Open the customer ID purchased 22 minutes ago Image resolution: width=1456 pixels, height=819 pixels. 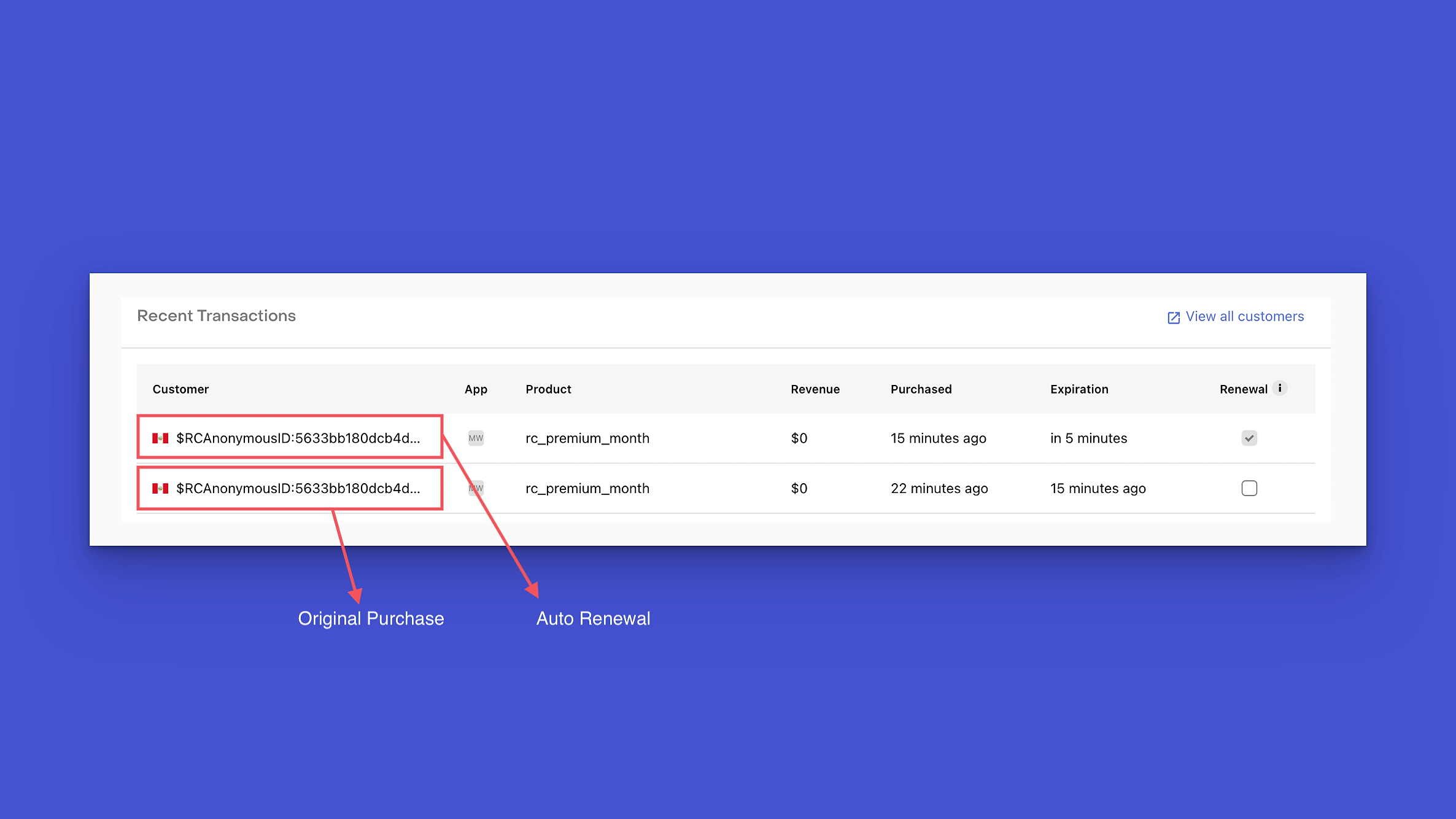tap(298, 488)
